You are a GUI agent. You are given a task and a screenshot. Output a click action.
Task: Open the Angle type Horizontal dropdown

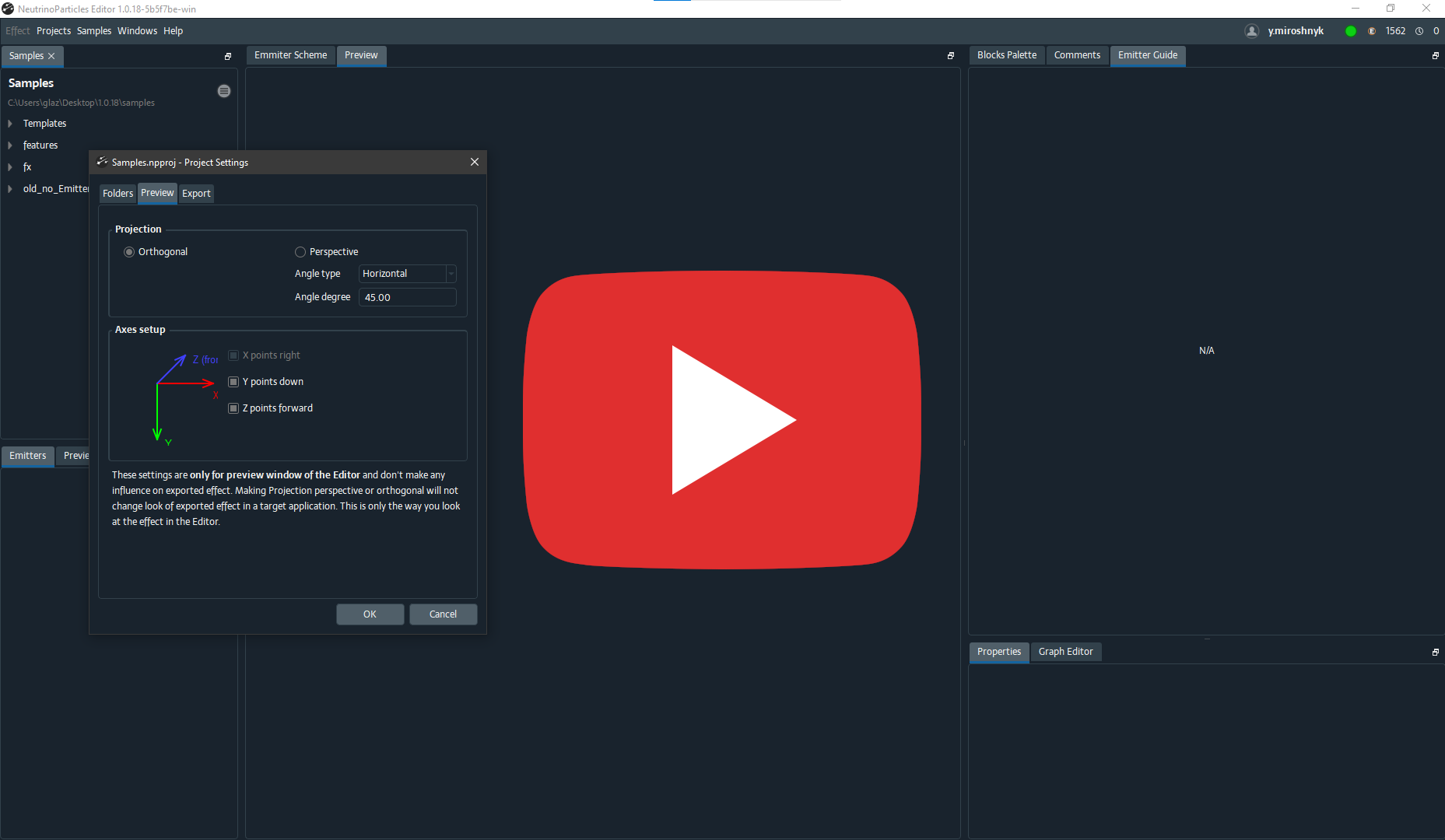point(450,274)
